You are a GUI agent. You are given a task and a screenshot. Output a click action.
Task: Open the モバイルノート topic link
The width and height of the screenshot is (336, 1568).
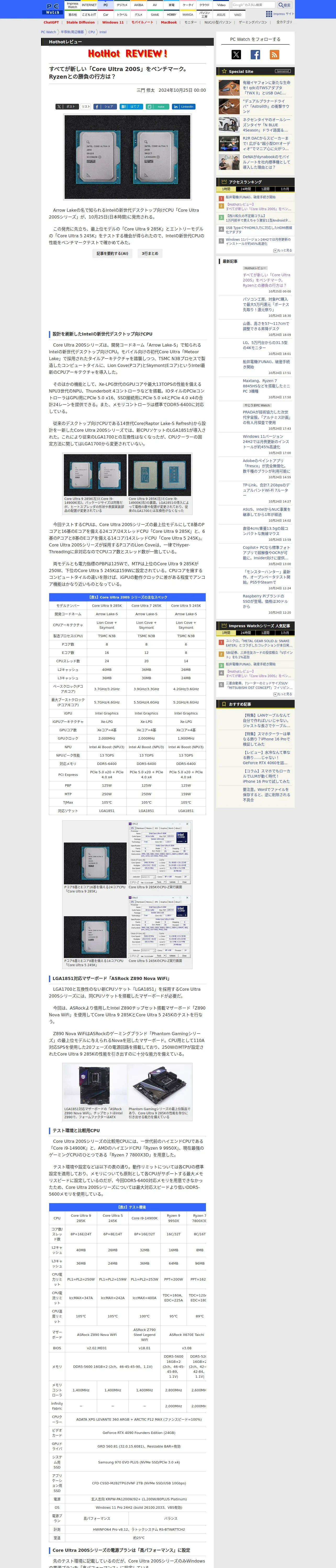(x=143, y=22)
